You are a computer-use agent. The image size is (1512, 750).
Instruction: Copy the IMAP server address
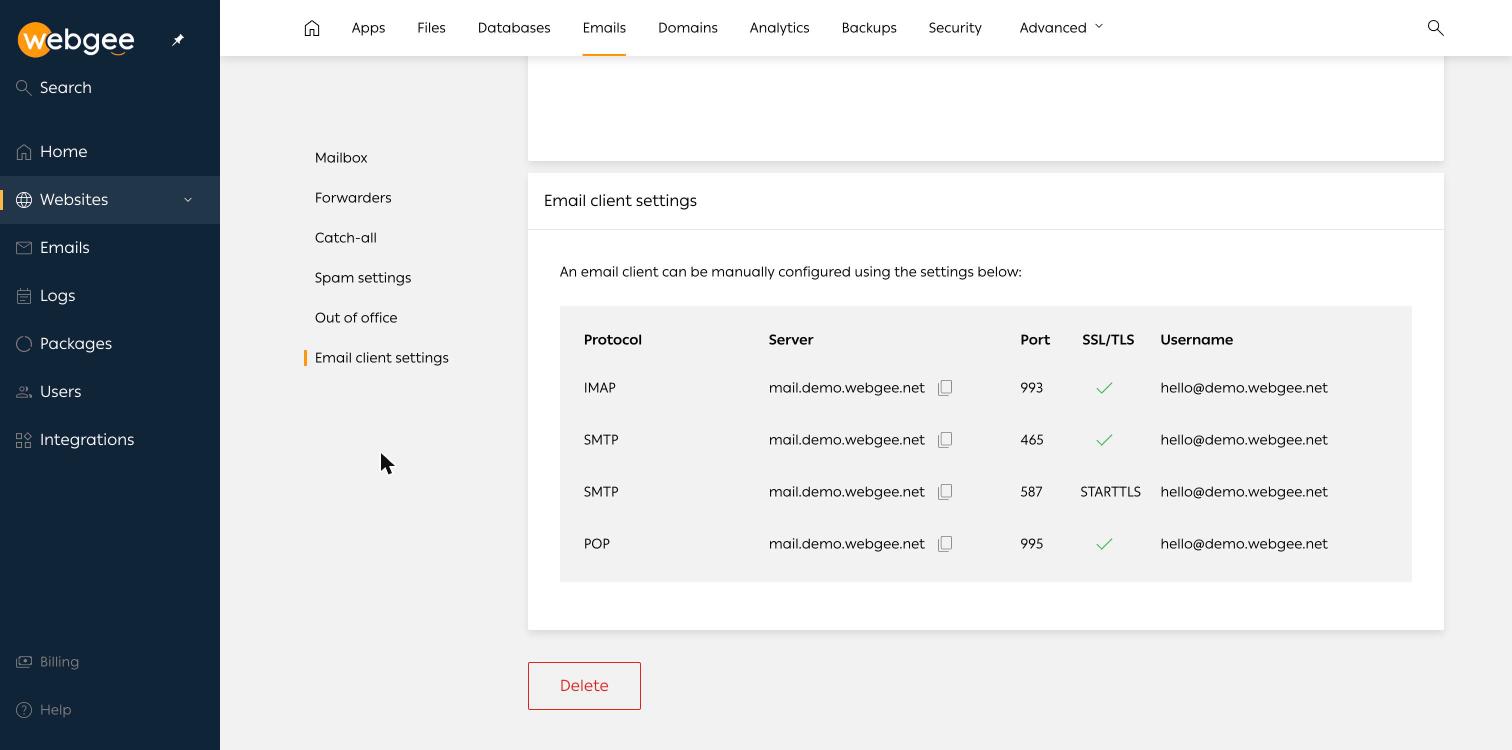pos(945,388)
